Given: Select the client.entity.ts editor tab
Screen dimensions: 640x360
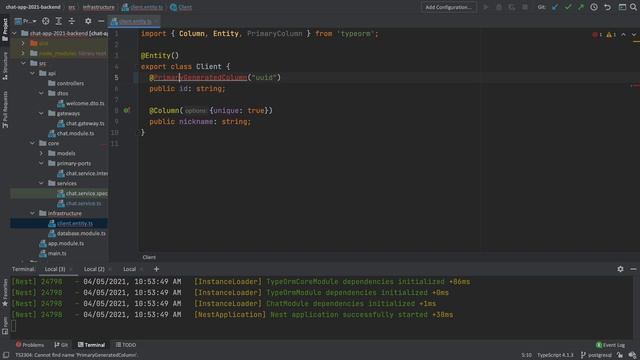Looking at the screenshot, I should (135, 21).
